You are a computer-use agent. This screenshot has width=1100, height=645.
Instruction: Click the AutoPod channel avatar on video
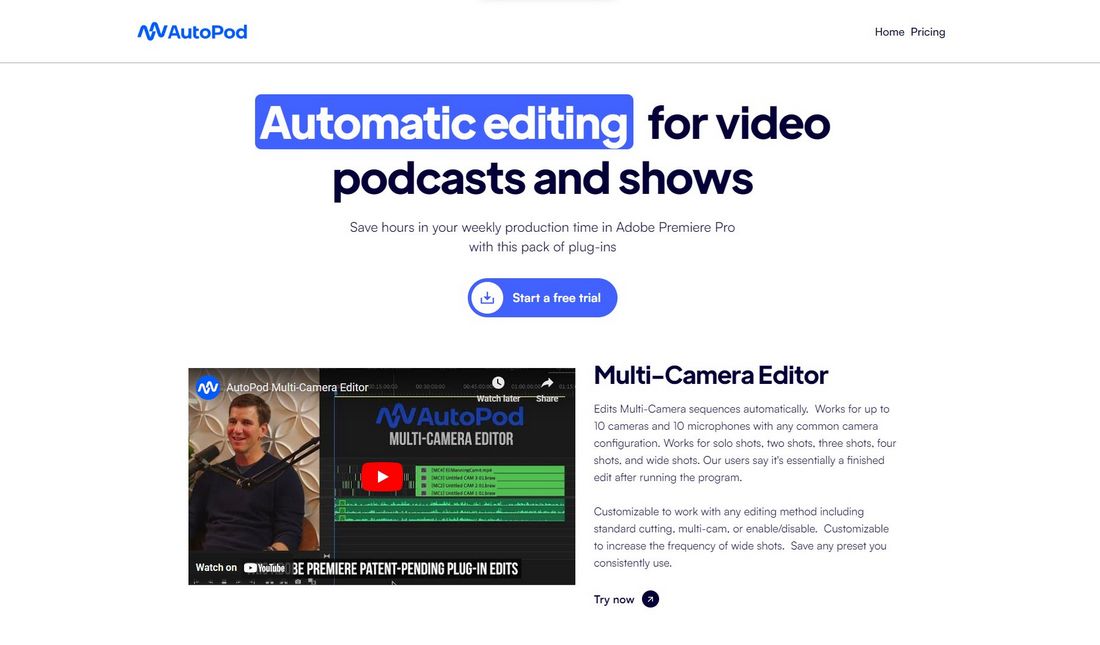click(x=208, y=387)
